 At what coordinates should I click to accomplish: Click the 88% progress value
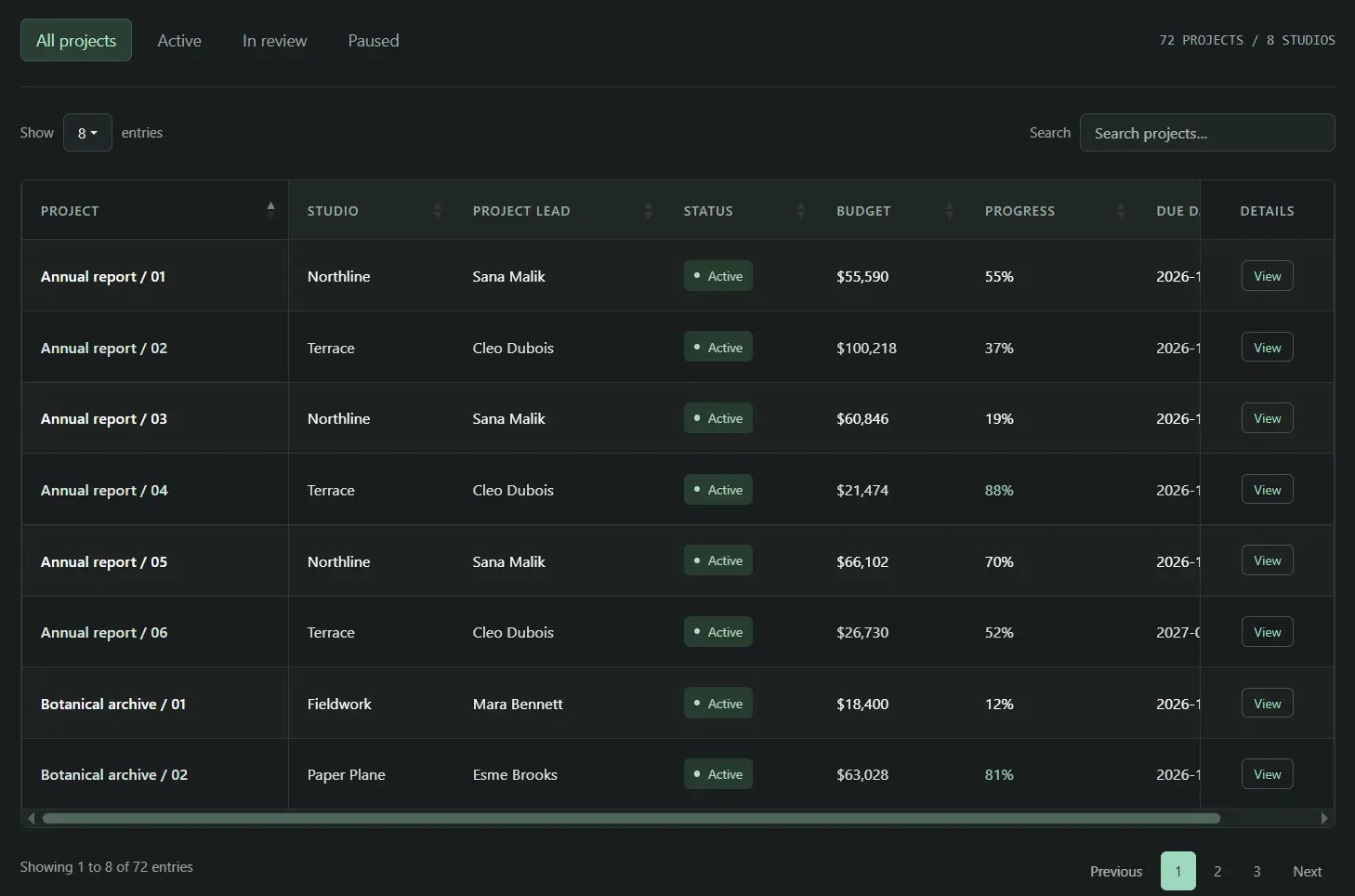999,490
